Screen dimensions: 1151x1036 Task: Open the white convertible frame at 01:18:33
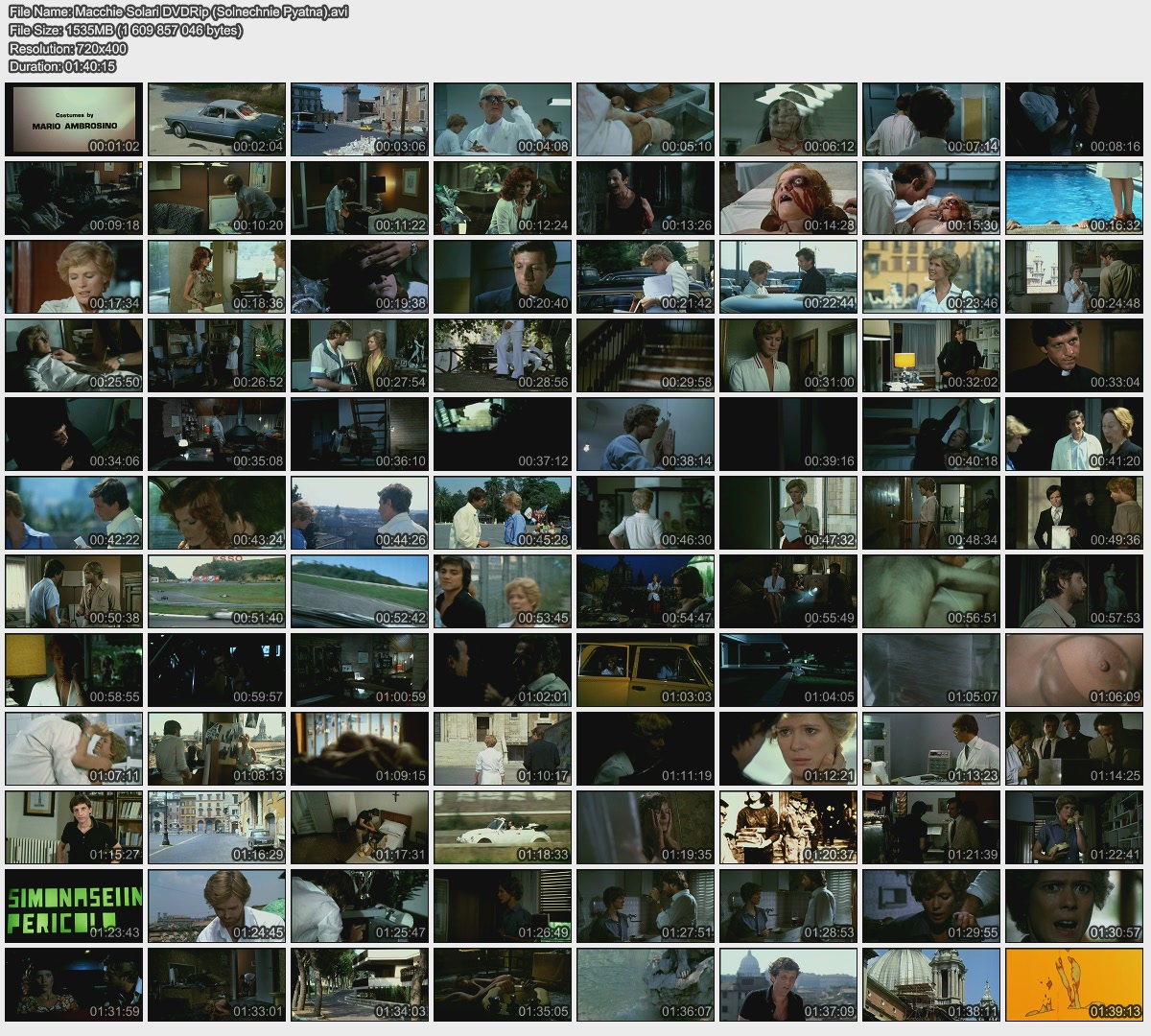pyautogui.click(x=502, y=826)
